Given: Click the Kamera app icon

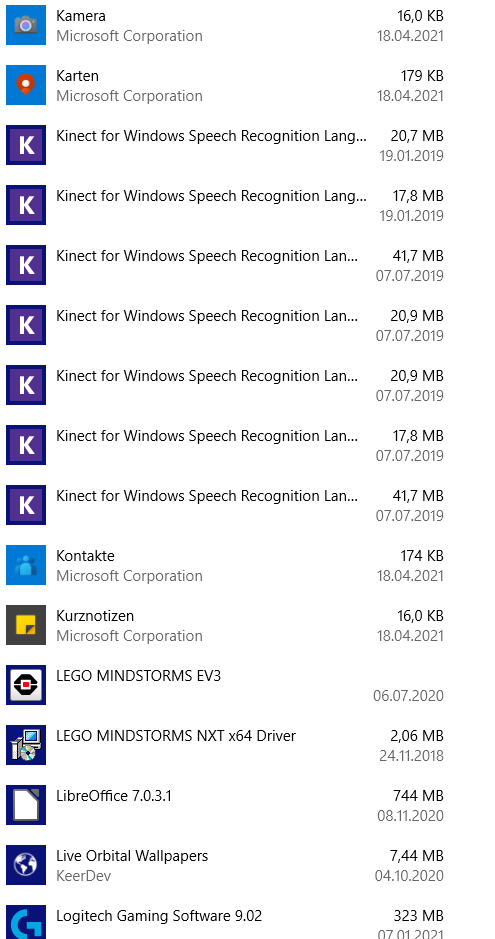Looking at the screenshot, I should 26,25.
